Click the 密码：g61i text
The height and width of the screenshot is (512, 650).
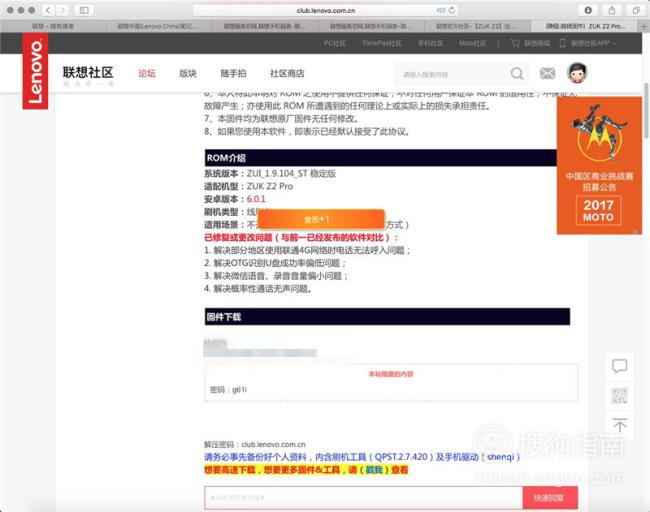click(228, 390)
